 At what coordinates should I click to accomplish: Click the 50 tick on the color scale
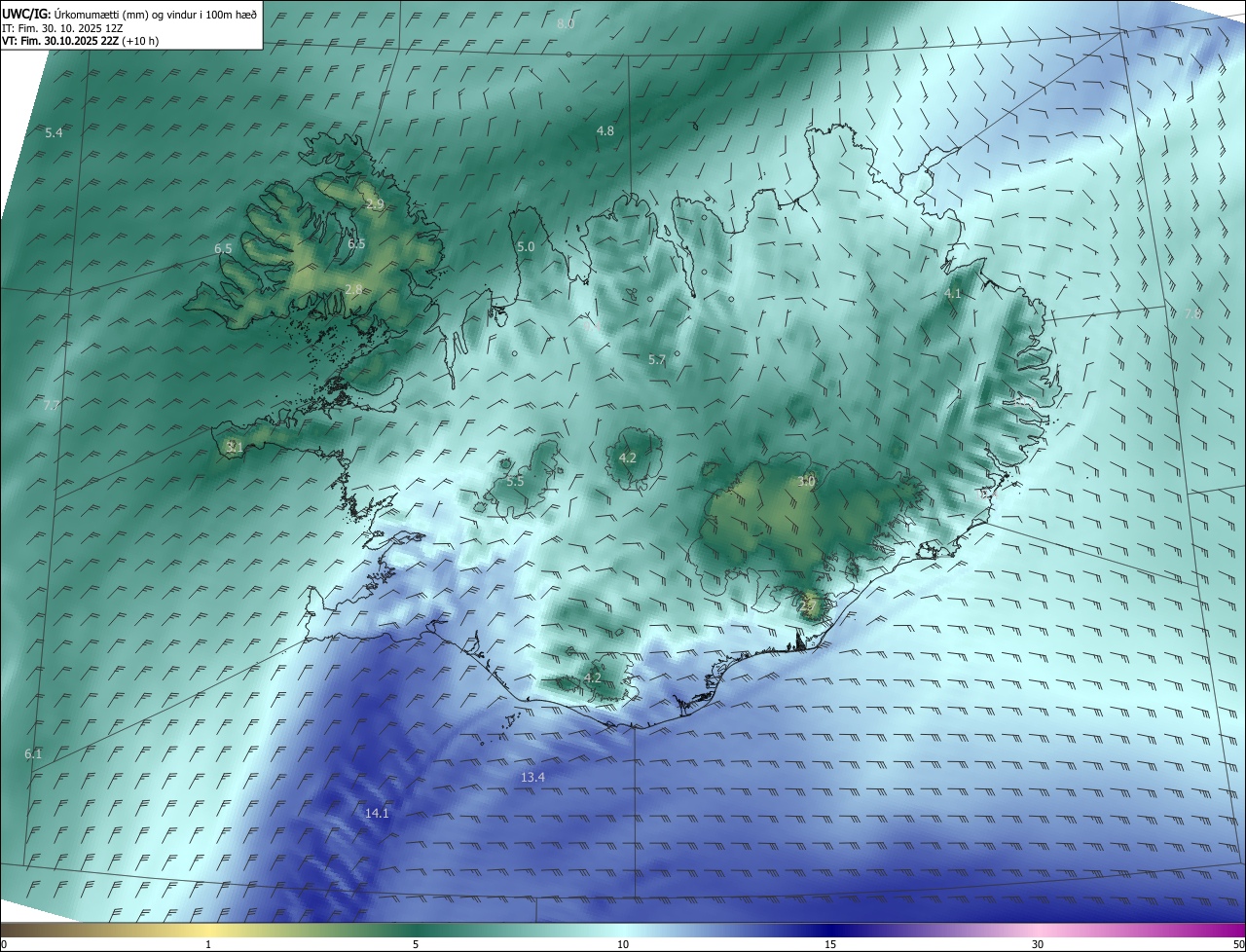(x=1237, y=944)
